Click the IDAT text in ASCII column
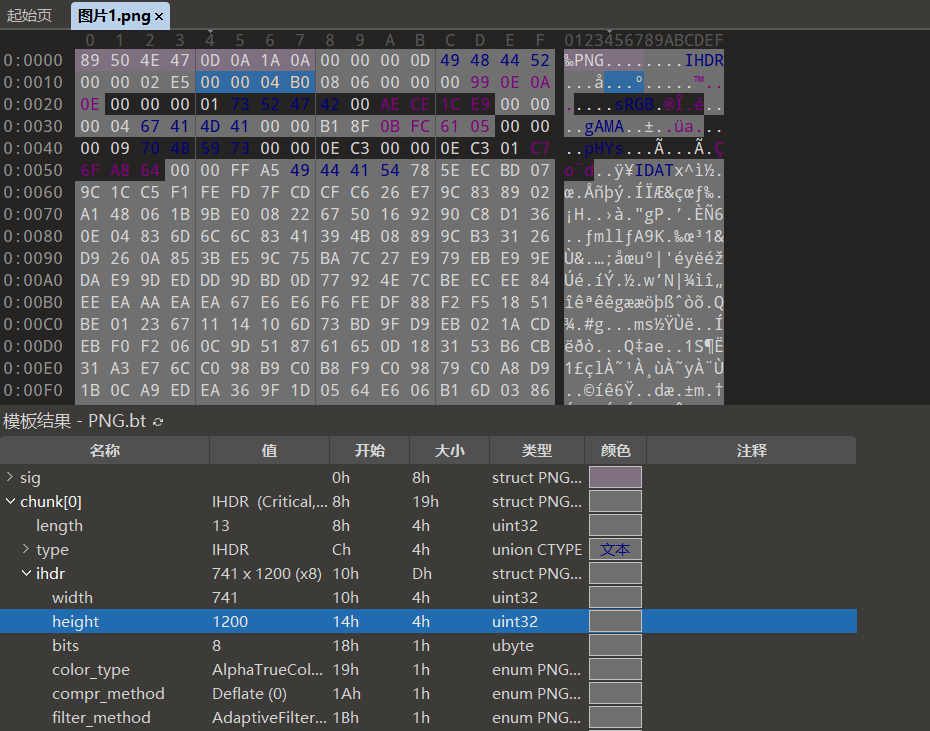The width and height of the screenshot is (930, 731). [x=654, y=170]
